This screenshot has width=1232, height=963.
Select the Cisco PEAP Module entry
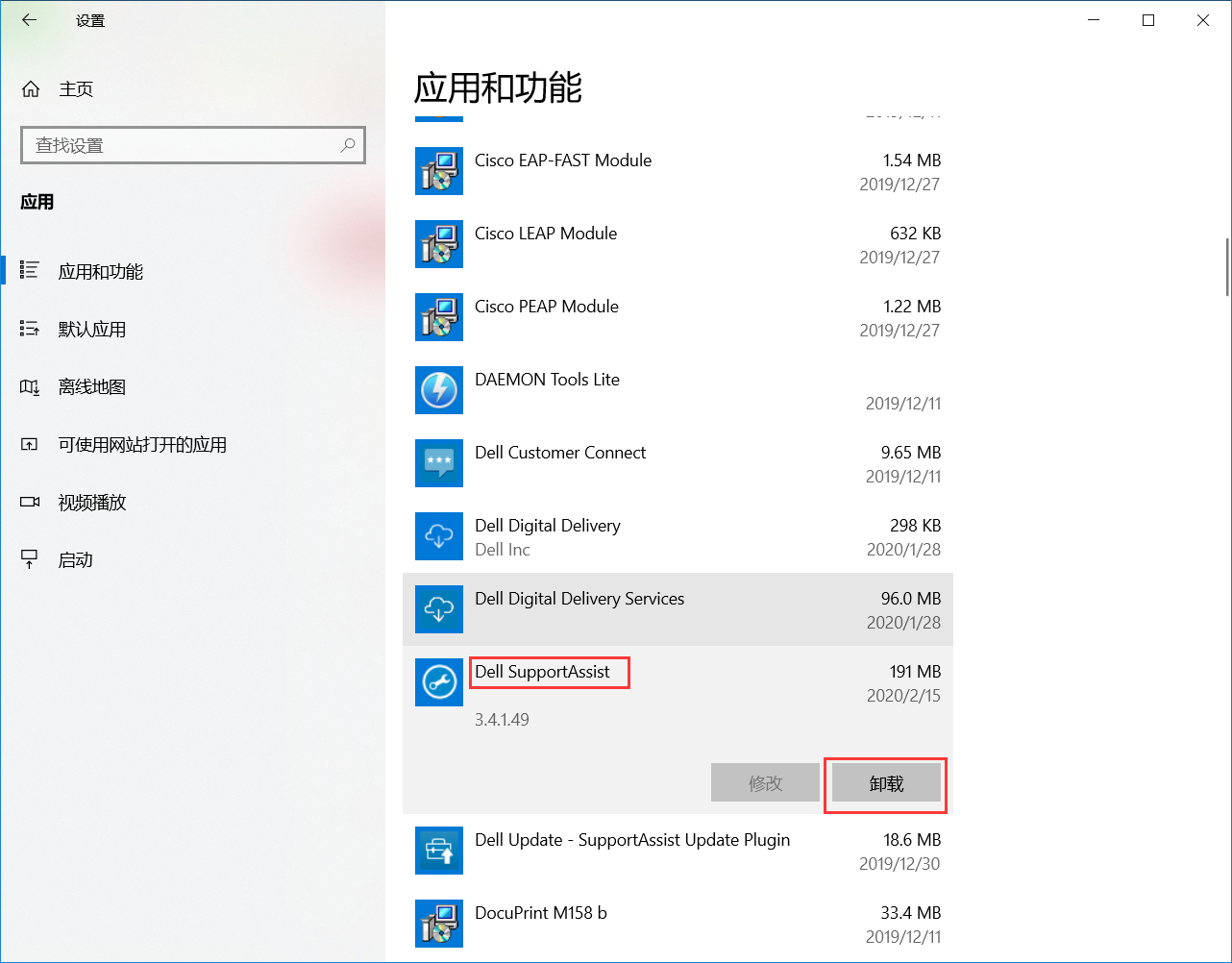point(678,317)
